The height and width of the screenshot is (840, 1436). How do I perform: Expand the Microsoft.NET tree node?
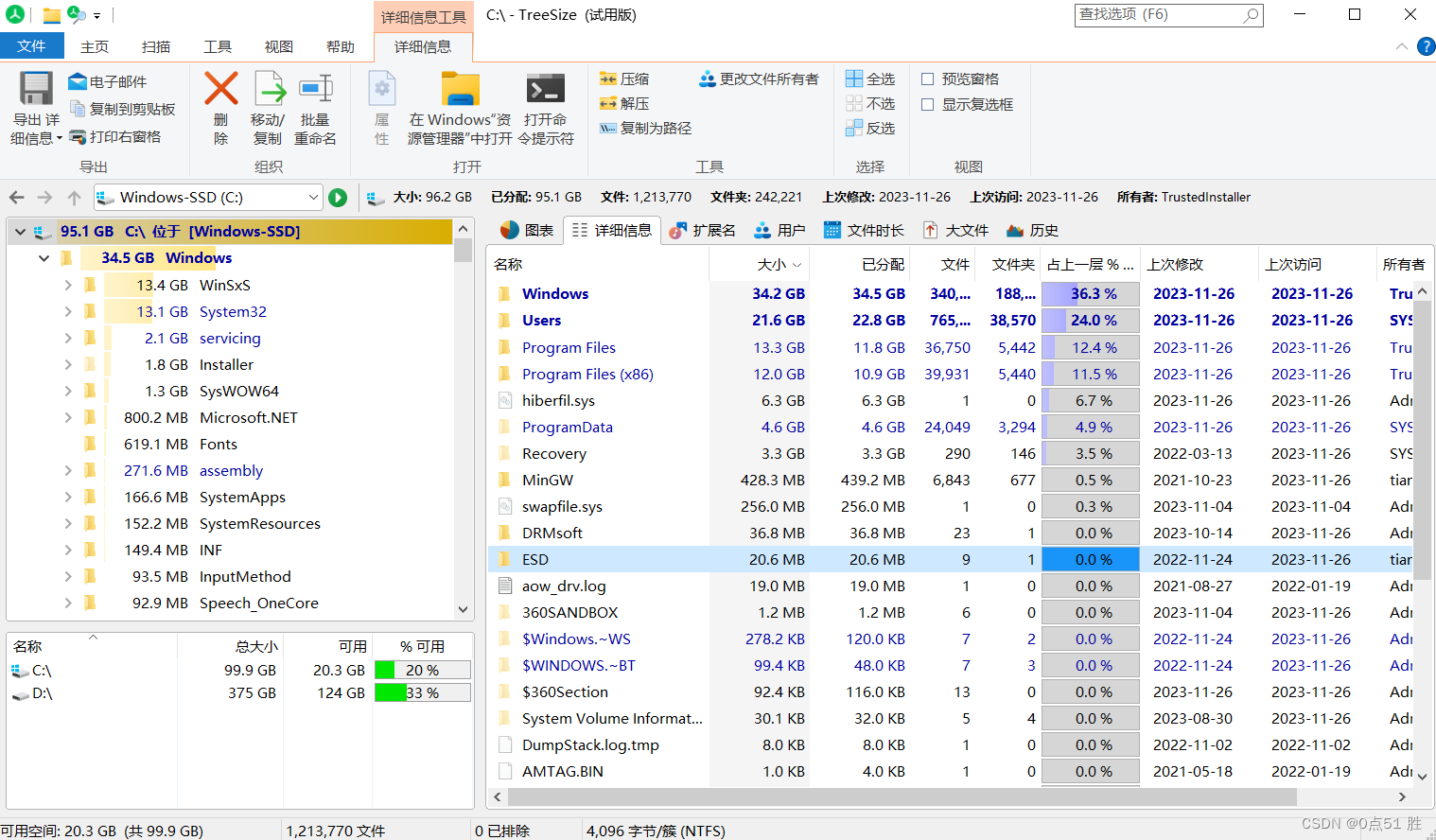pos(67,417)
